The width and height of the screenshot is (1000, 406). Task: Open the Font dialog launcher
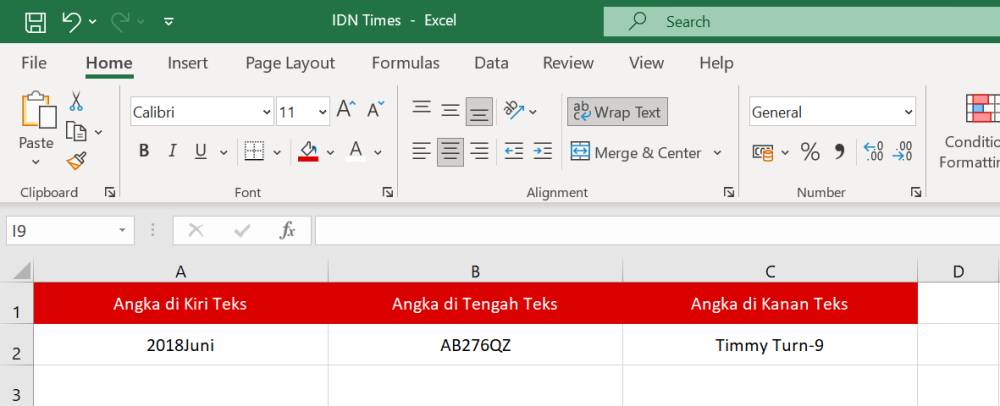click(387, 192)
